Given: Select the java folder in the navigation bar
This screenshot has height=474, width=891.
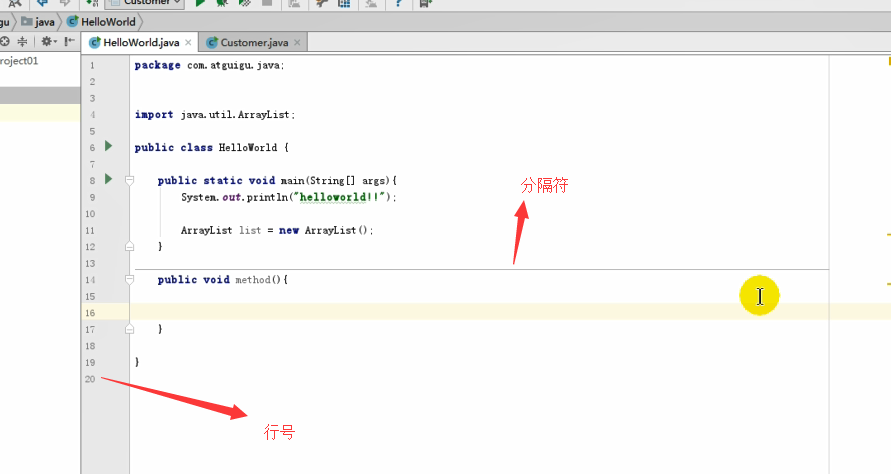Looking at the screenshot, I should point(38,22).
